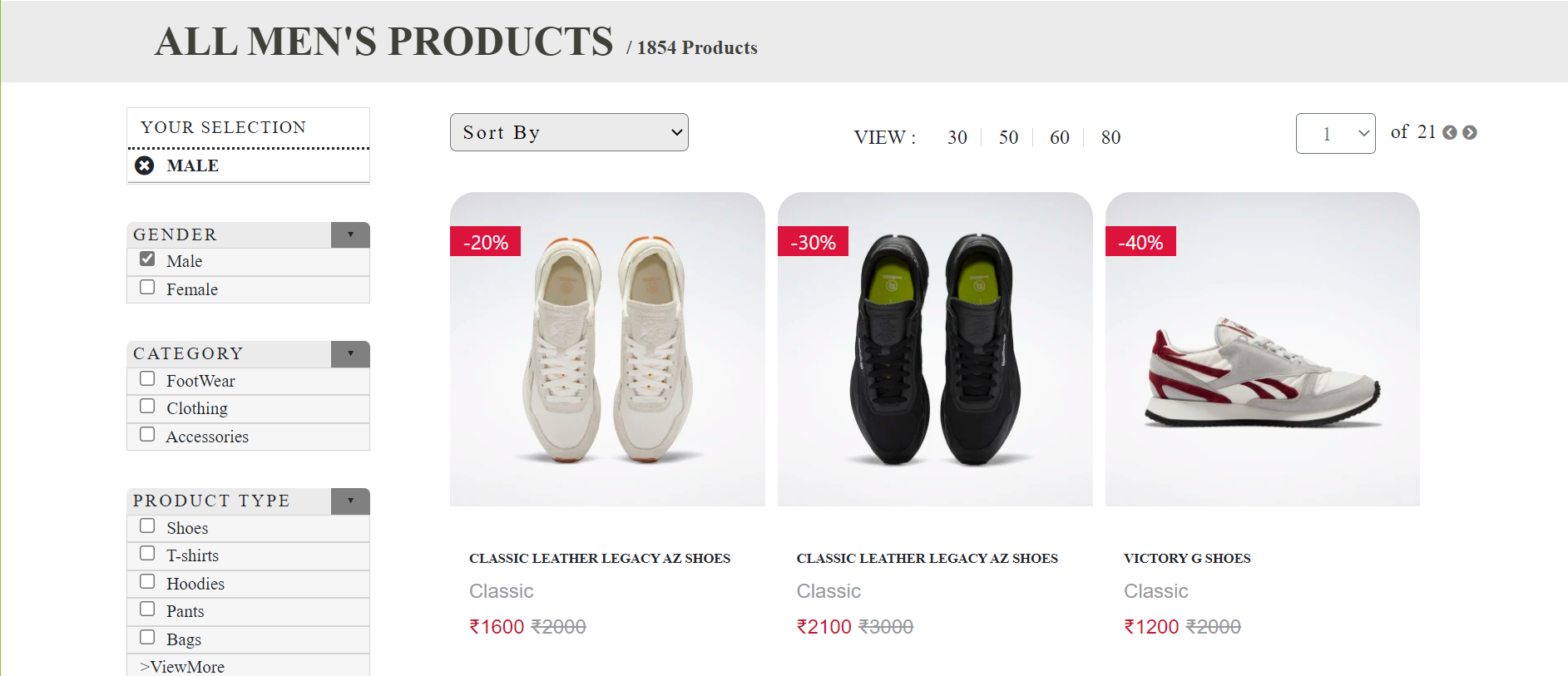Viewport: 1568px width, 676px height.
Task: Check the Clothing checkbox
Action: (147, 406)
